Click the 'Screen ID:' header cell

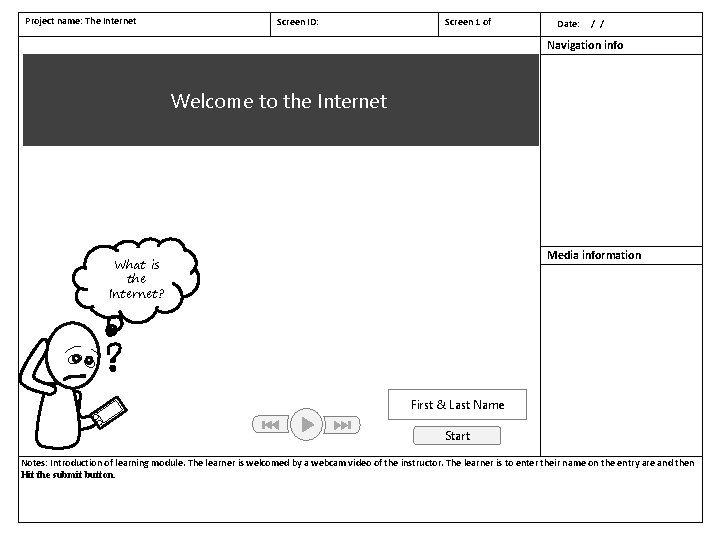pos(354,24)
